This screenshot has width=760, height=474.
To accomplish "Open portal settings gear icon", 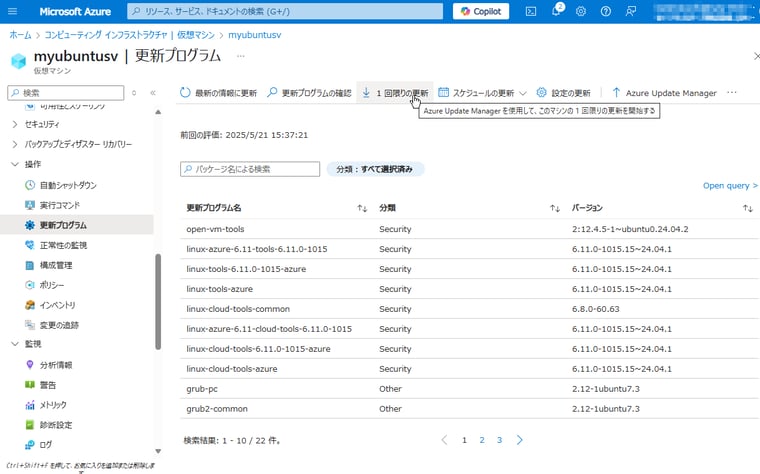I will 581,11.
